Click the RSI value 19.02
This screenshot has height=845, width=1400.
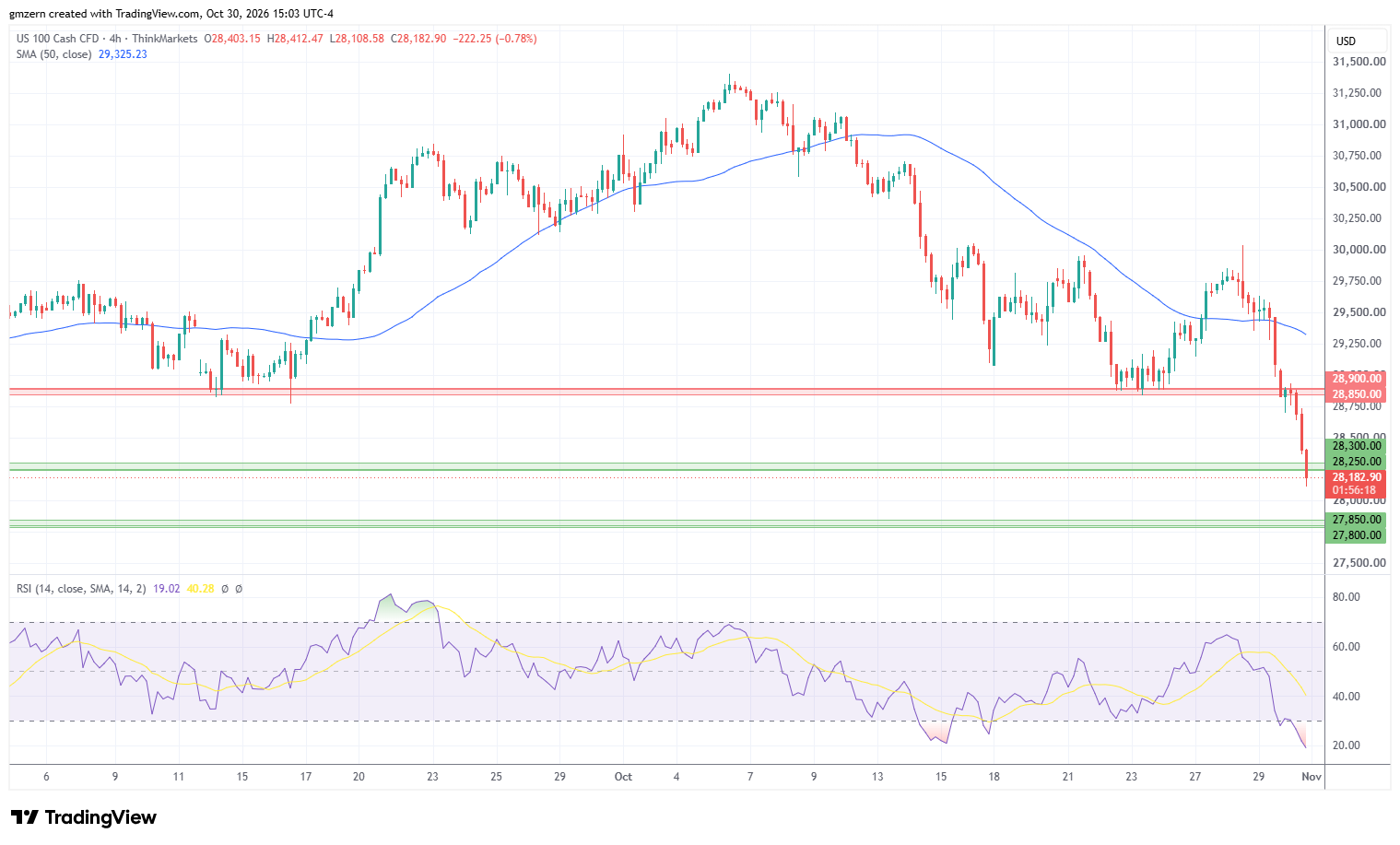coord(167,589)
